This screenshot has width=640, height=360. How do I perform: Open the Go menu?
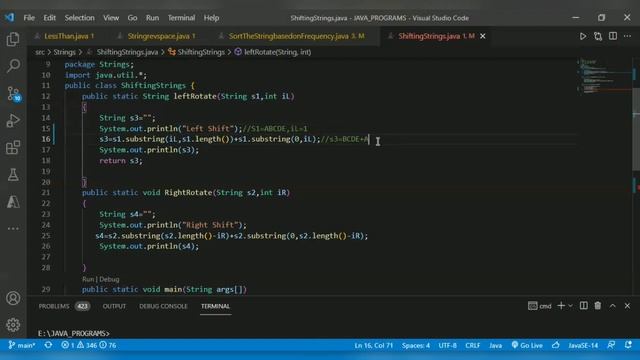tap(132, 18)
